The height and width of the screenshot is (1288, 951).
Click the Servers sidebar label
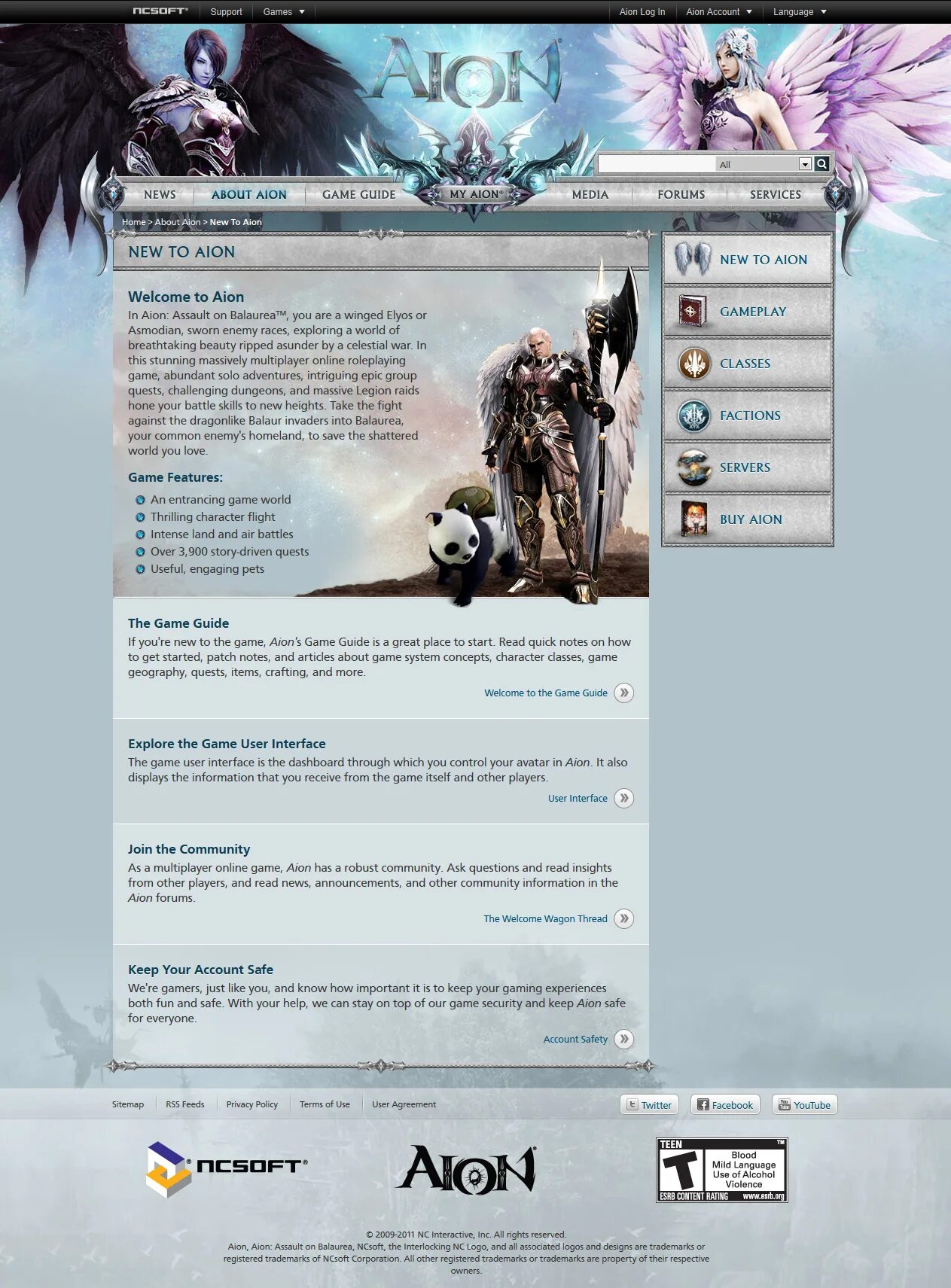(745, 467)
